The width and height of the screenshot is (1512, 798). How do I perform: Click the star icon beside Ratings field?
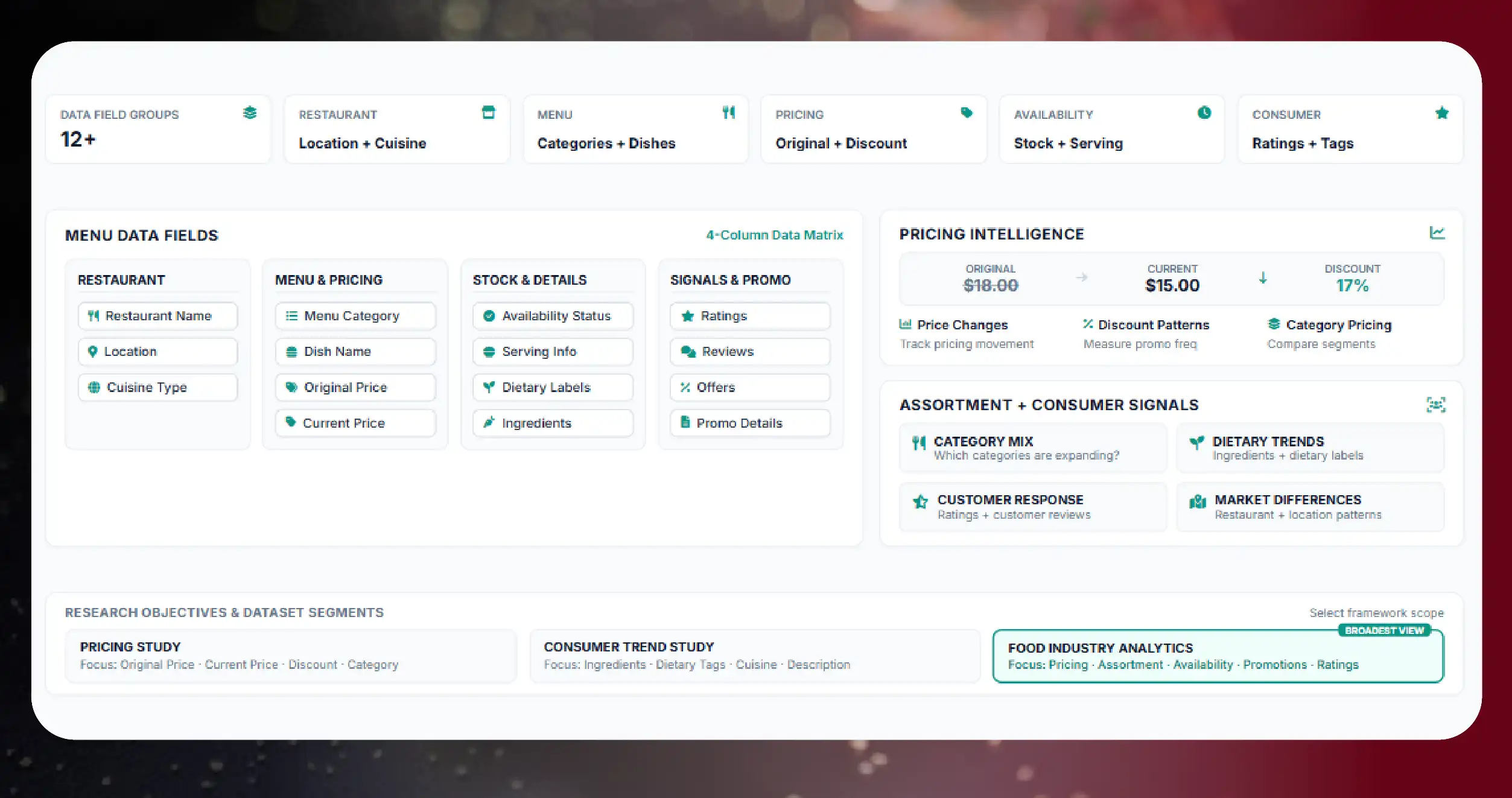point(687,315)
